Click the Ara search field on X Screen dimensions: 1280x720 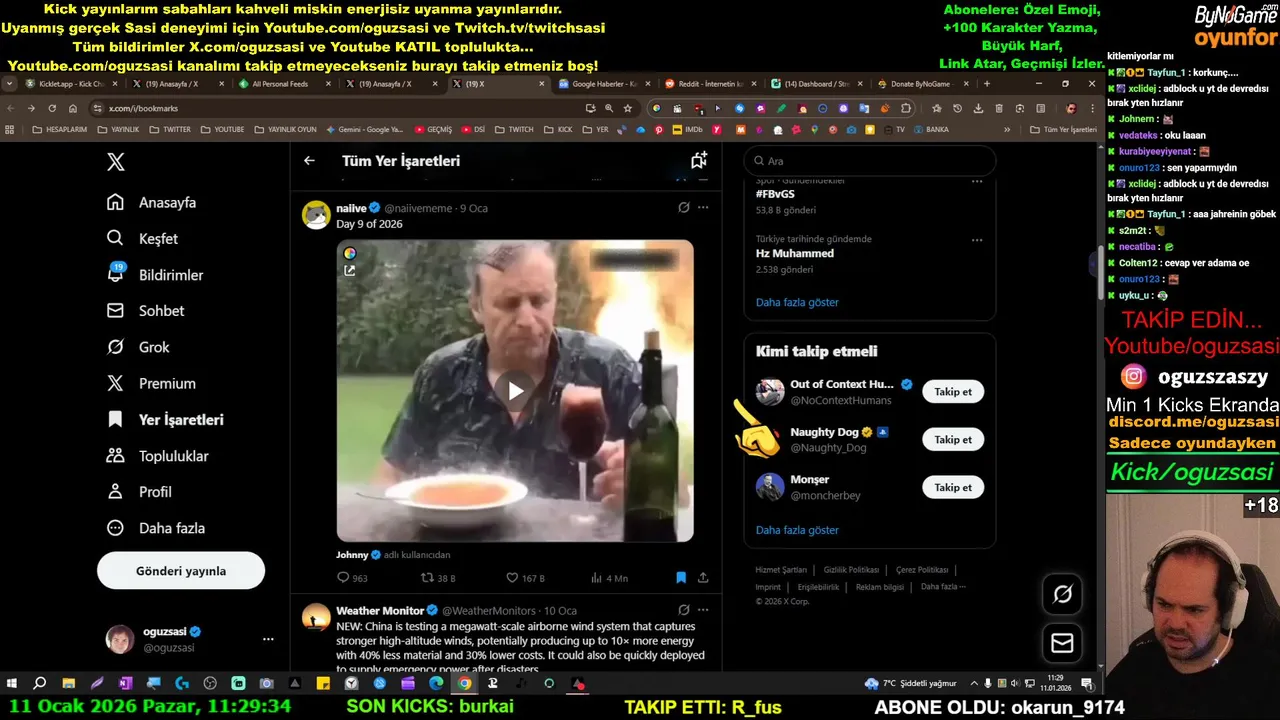(870, 160)
